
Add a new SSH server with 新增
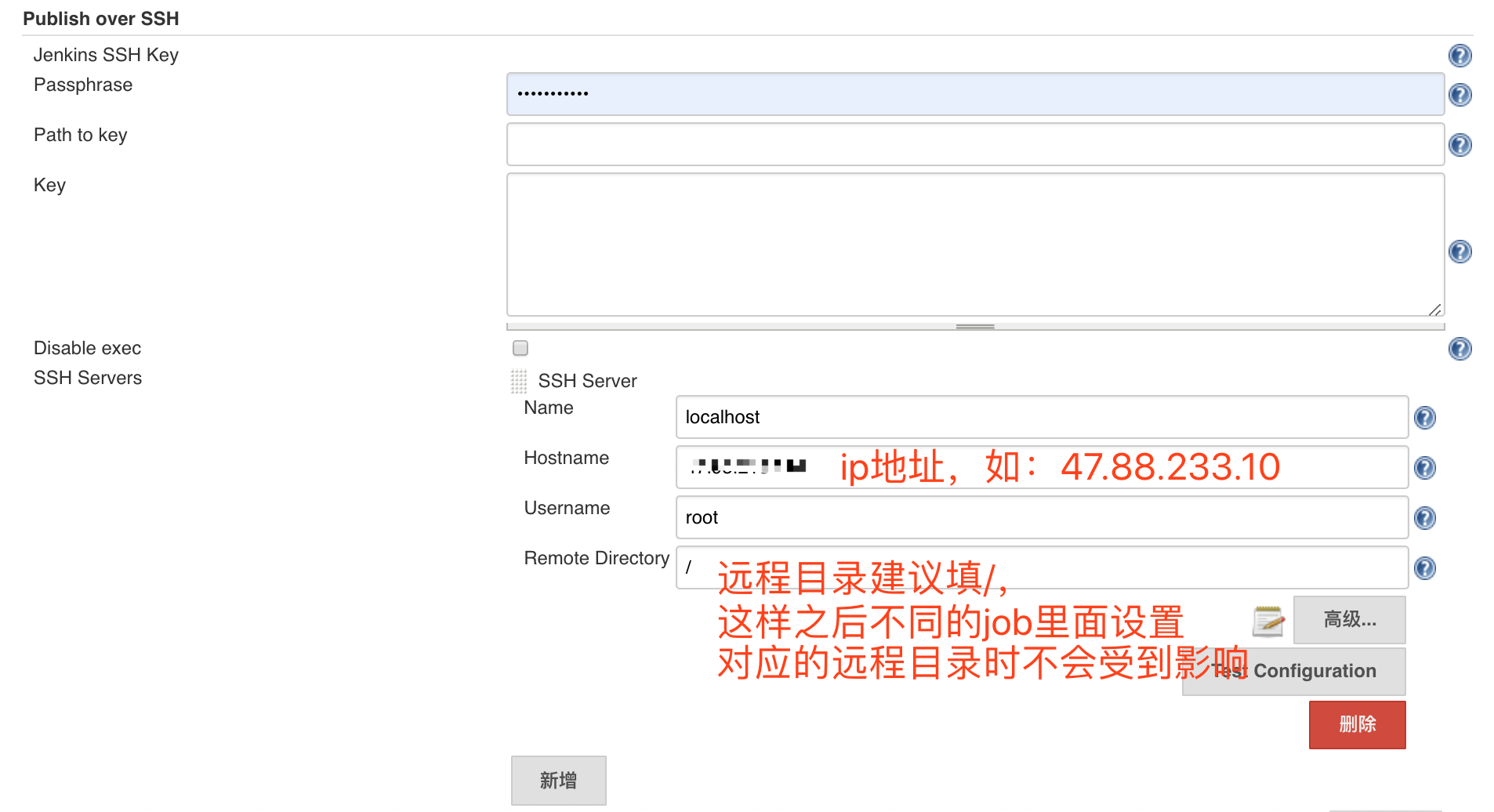558,780
